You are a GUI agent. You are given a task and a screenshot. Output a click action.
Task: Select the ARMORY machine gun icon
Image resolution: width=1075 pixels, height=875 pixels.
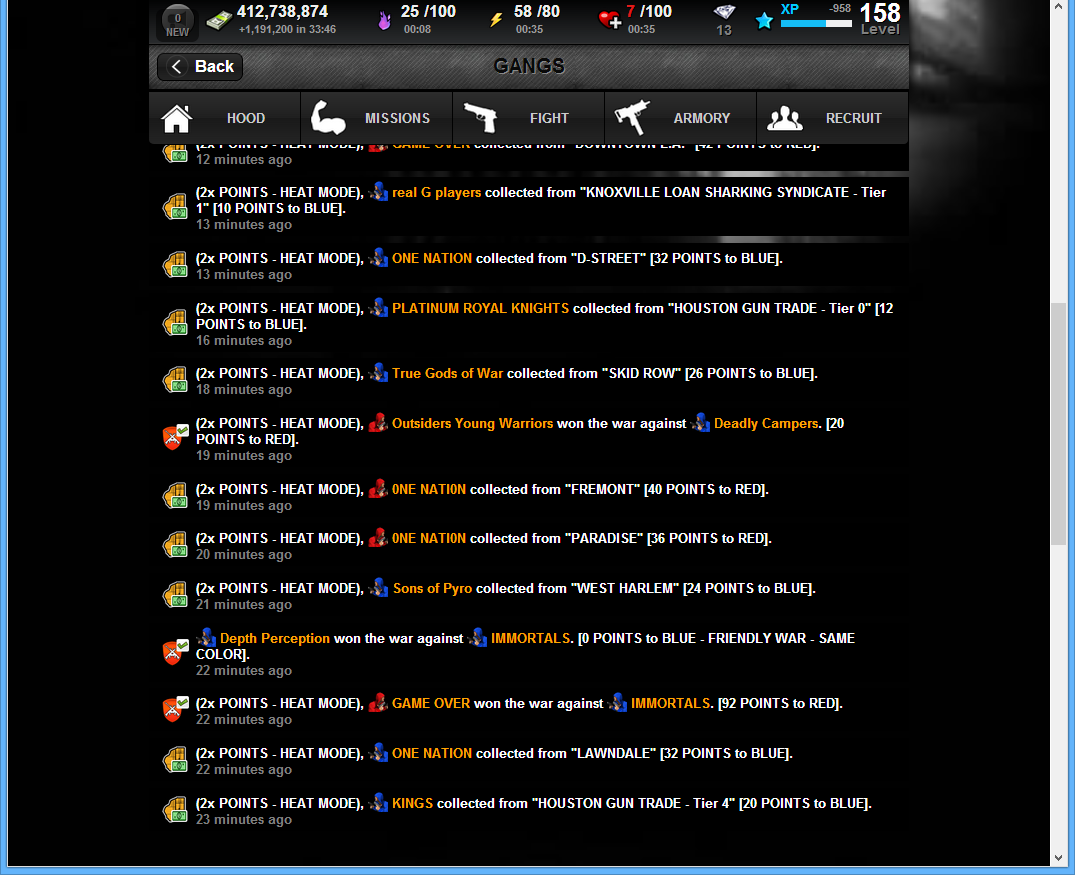(x=631, y=117)
